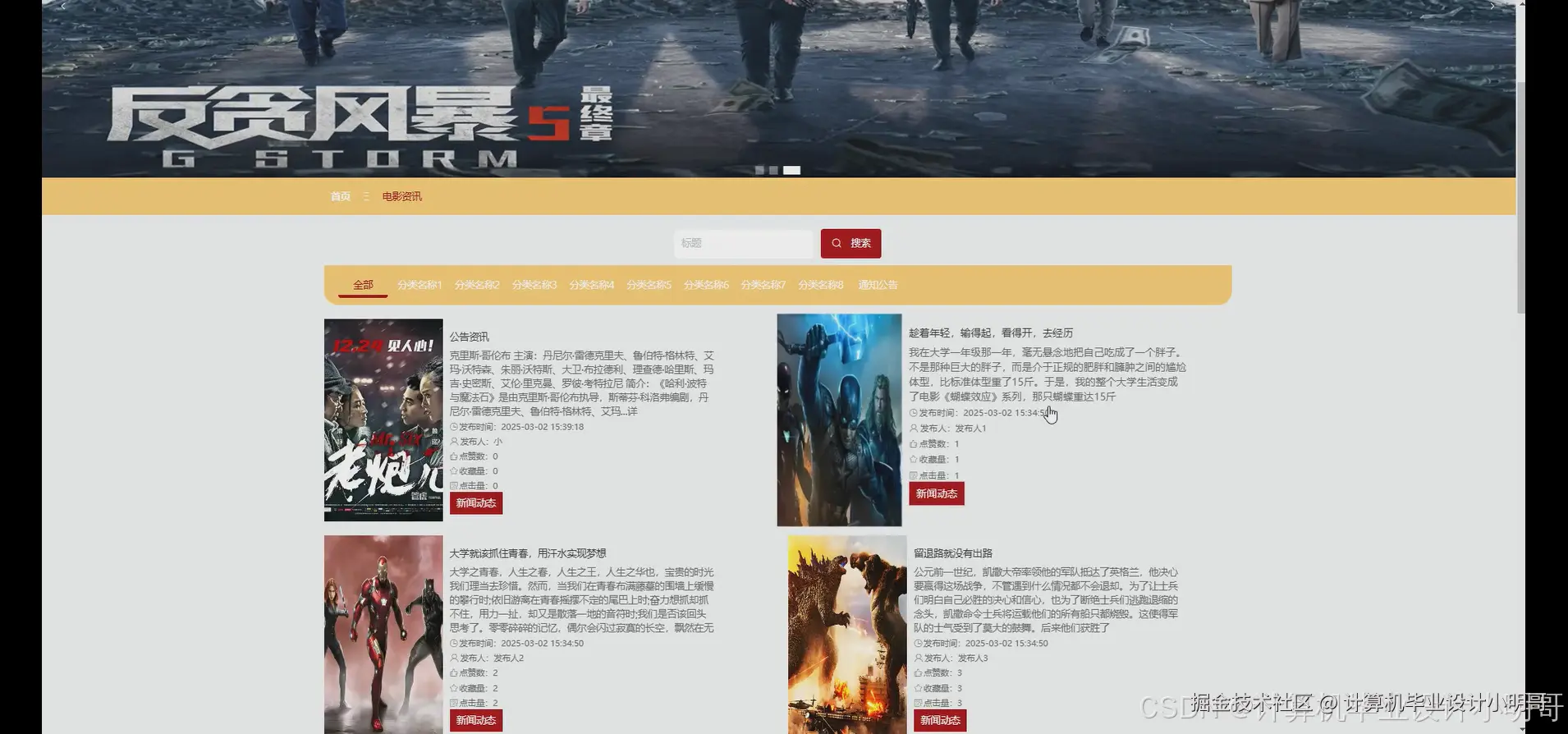Choose the 分类名称6 category tab
Screen dimensions: 1568x734
pos(706,285)
